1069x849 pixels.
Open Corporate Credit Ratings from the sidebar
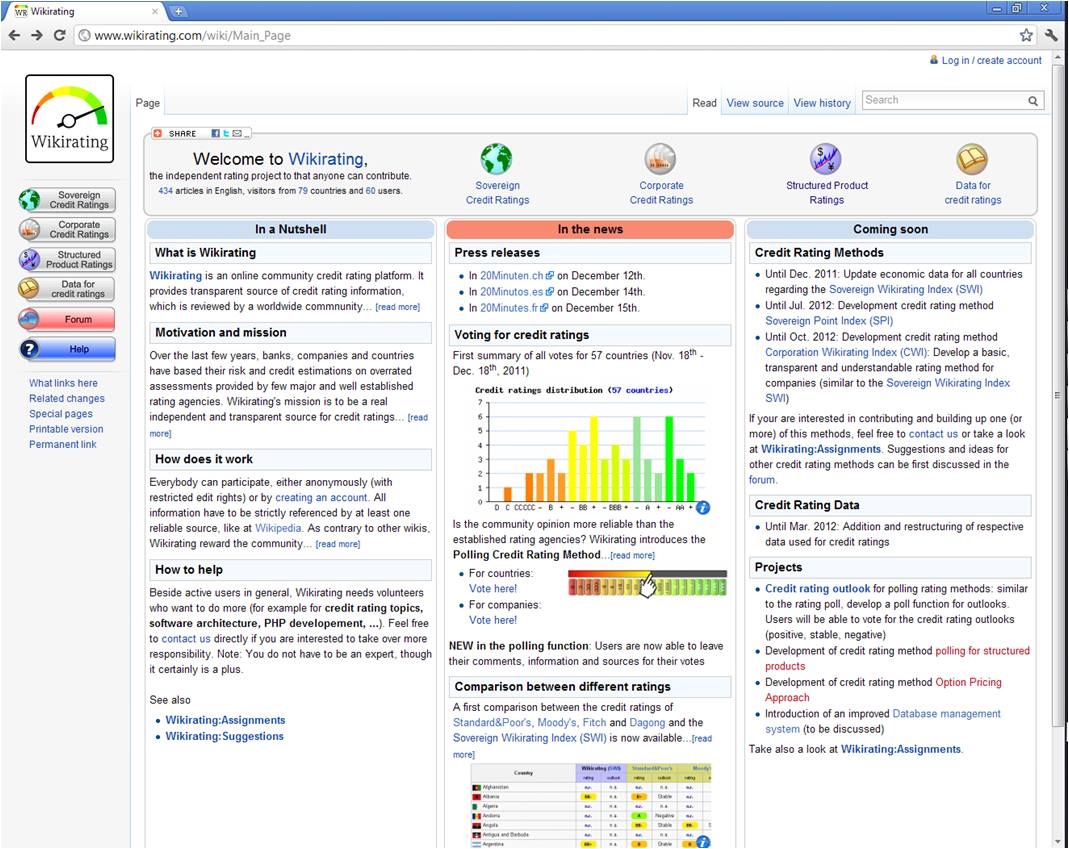[66, 230]
